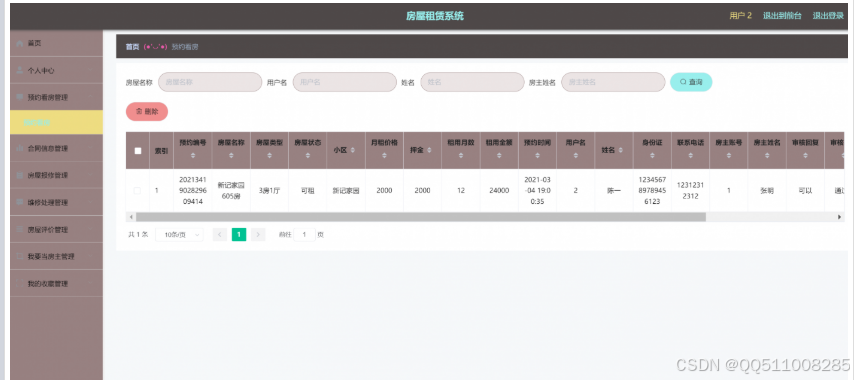Toggle the select-all checkbox in table header
The height and width of the screenshot is (380, 854).
(138, 151)
